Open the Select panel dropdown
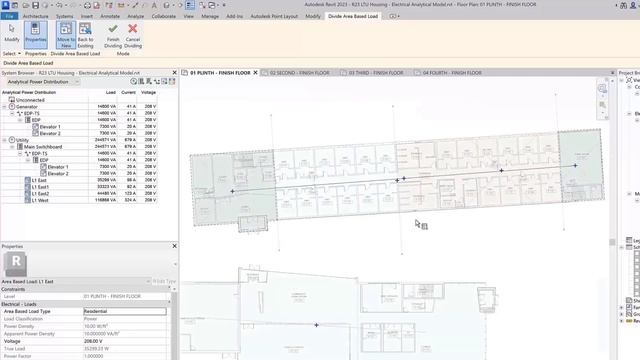Image resolution: width=640 pixels, height=360 pixels. (x=11, y=53)
